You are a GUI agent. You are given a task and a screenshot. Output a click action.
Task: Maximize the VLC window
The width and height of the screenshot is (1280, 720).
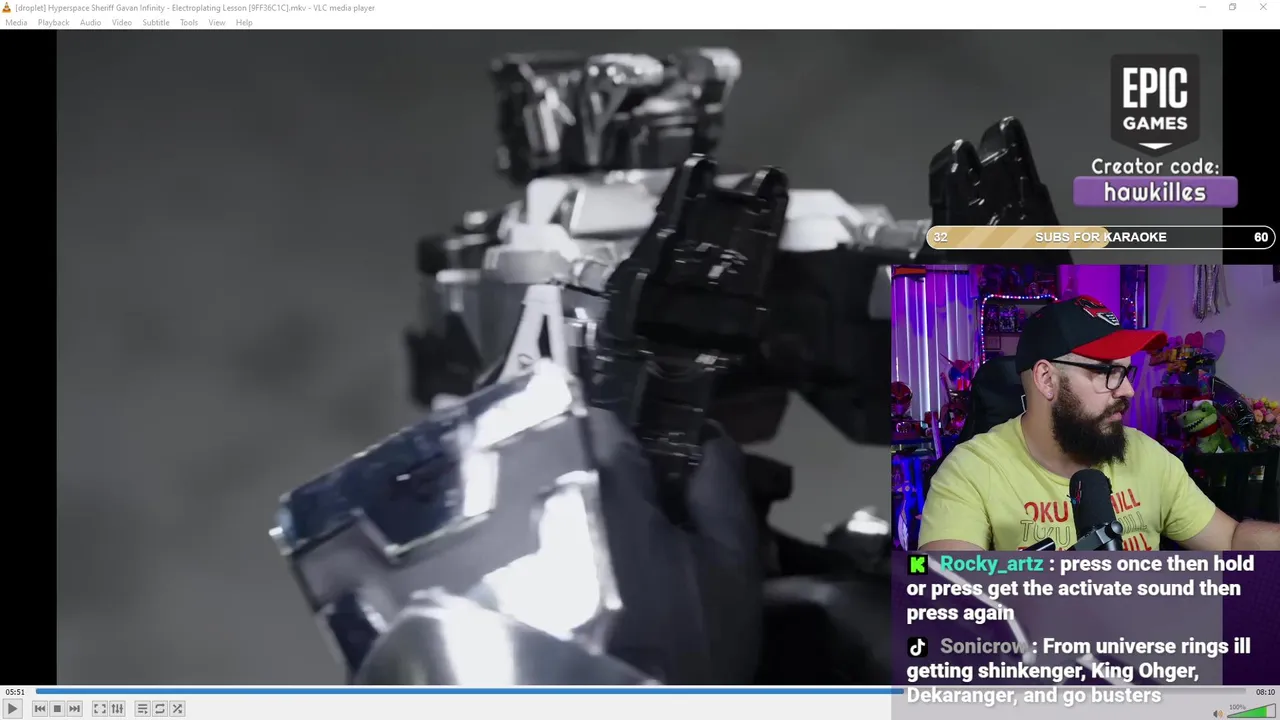[x=1232, y=8]
